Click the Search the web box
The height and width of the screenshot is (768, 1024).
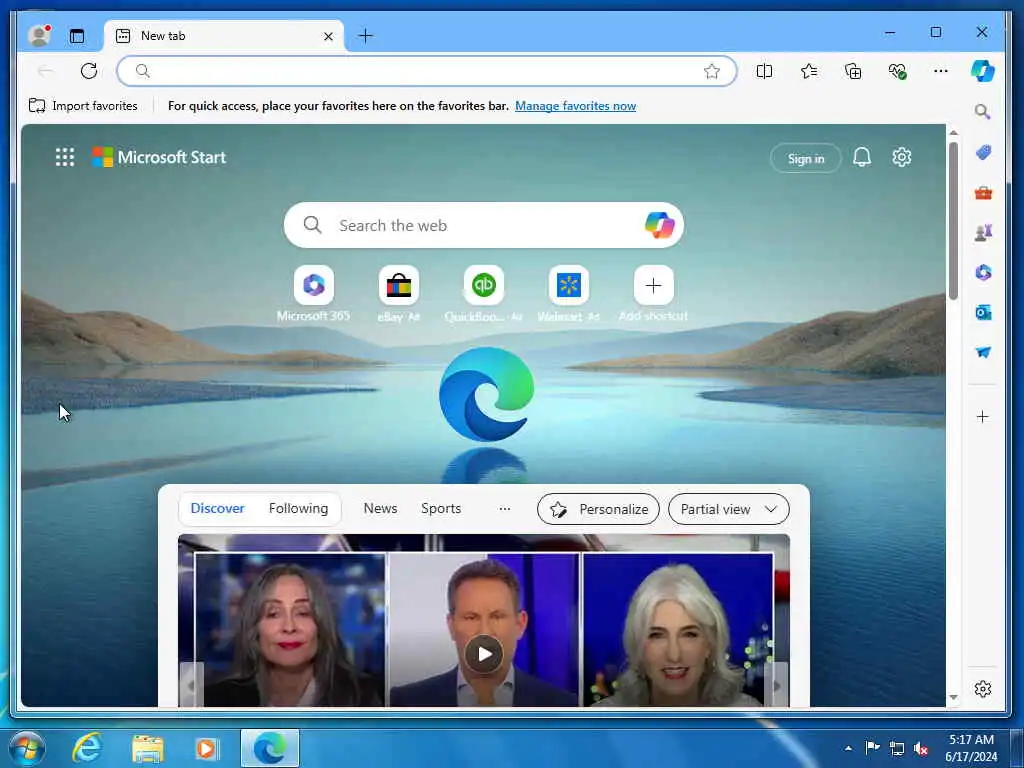[483, 225]
